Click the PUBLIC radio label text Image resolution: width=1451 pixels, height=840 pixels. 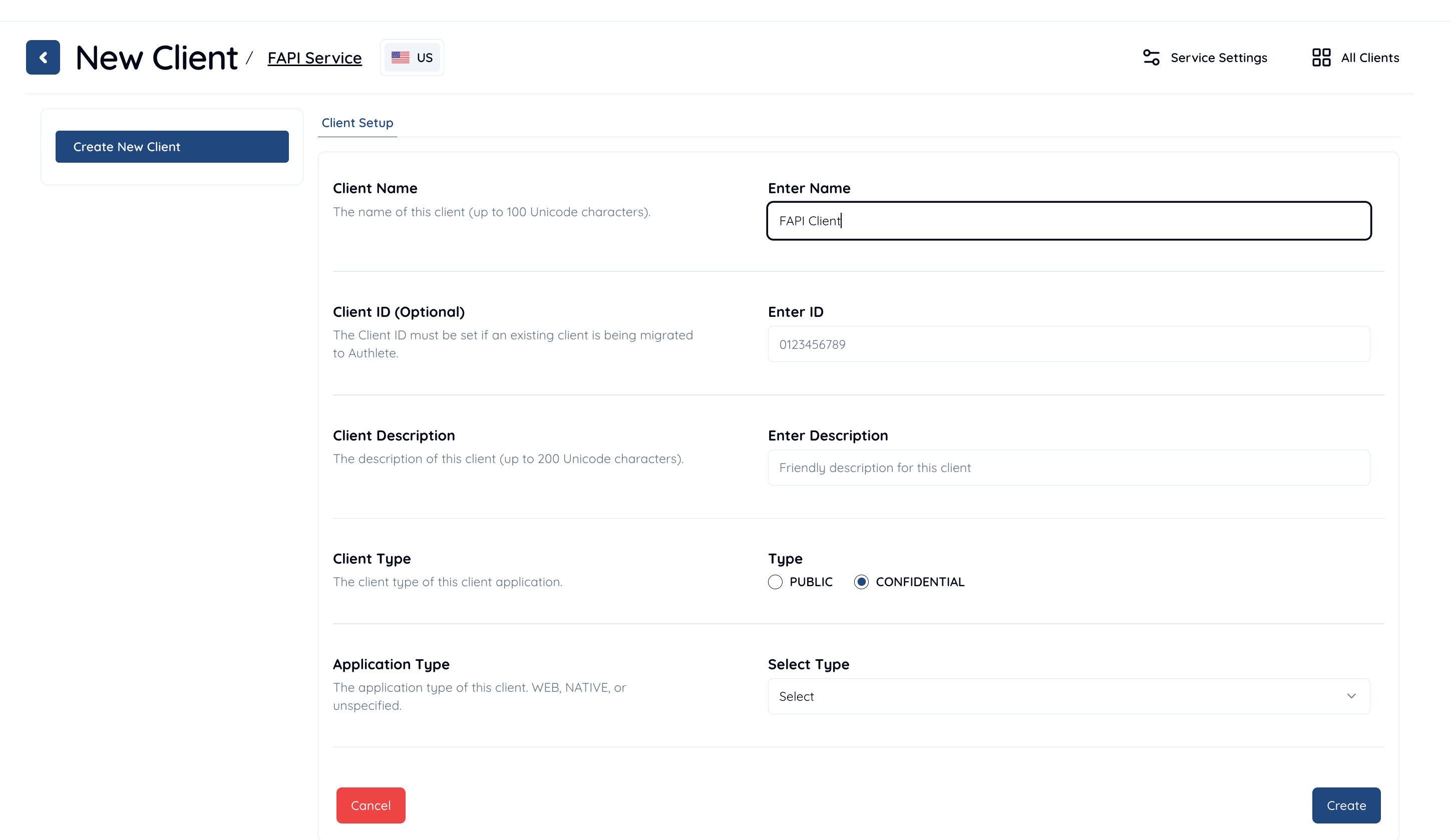click(811, 582)
